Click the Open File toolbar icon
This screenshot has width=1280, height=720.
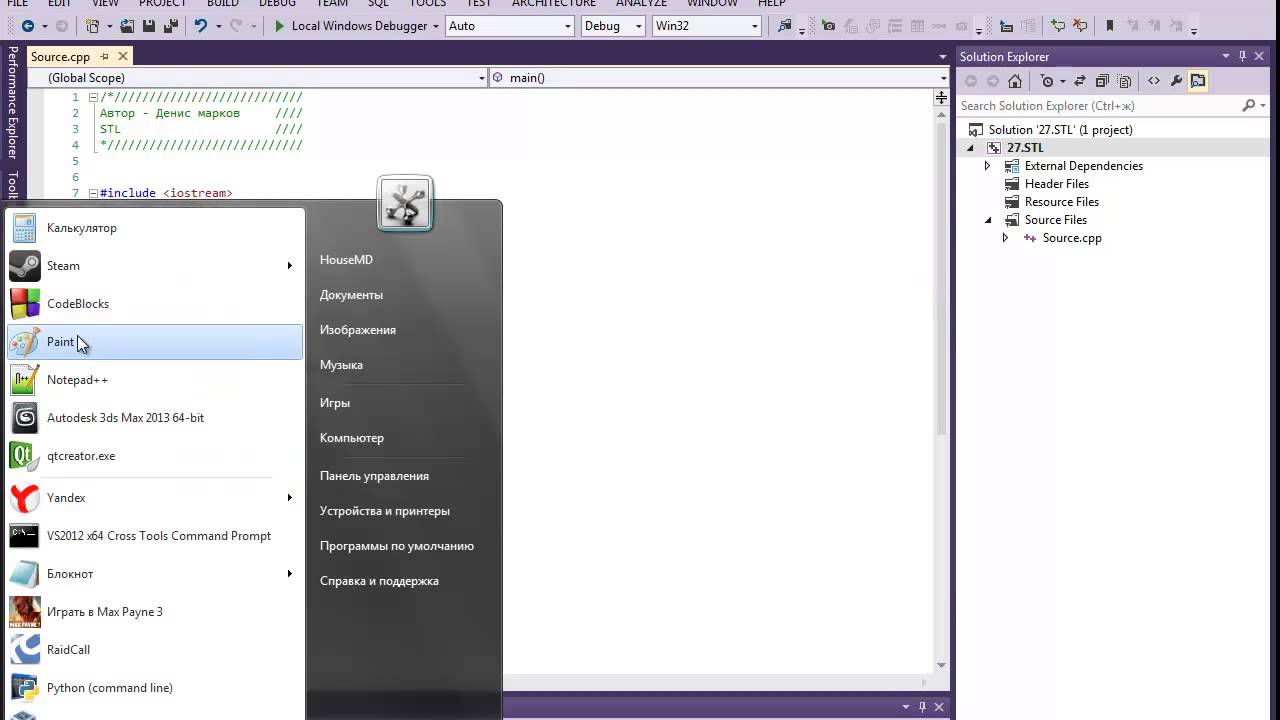tap(128, 26)
